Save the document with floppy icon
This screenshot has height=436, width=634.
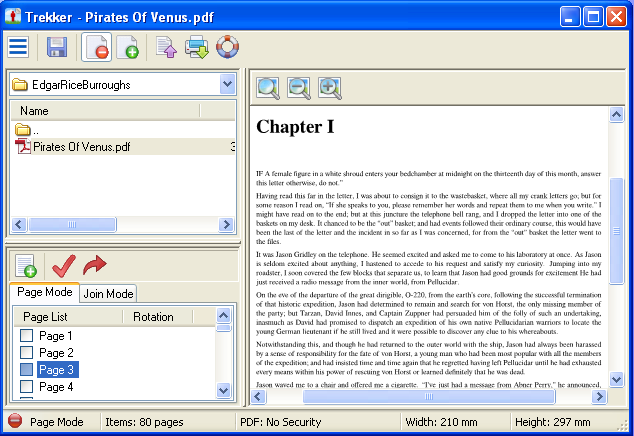point(57,47)
